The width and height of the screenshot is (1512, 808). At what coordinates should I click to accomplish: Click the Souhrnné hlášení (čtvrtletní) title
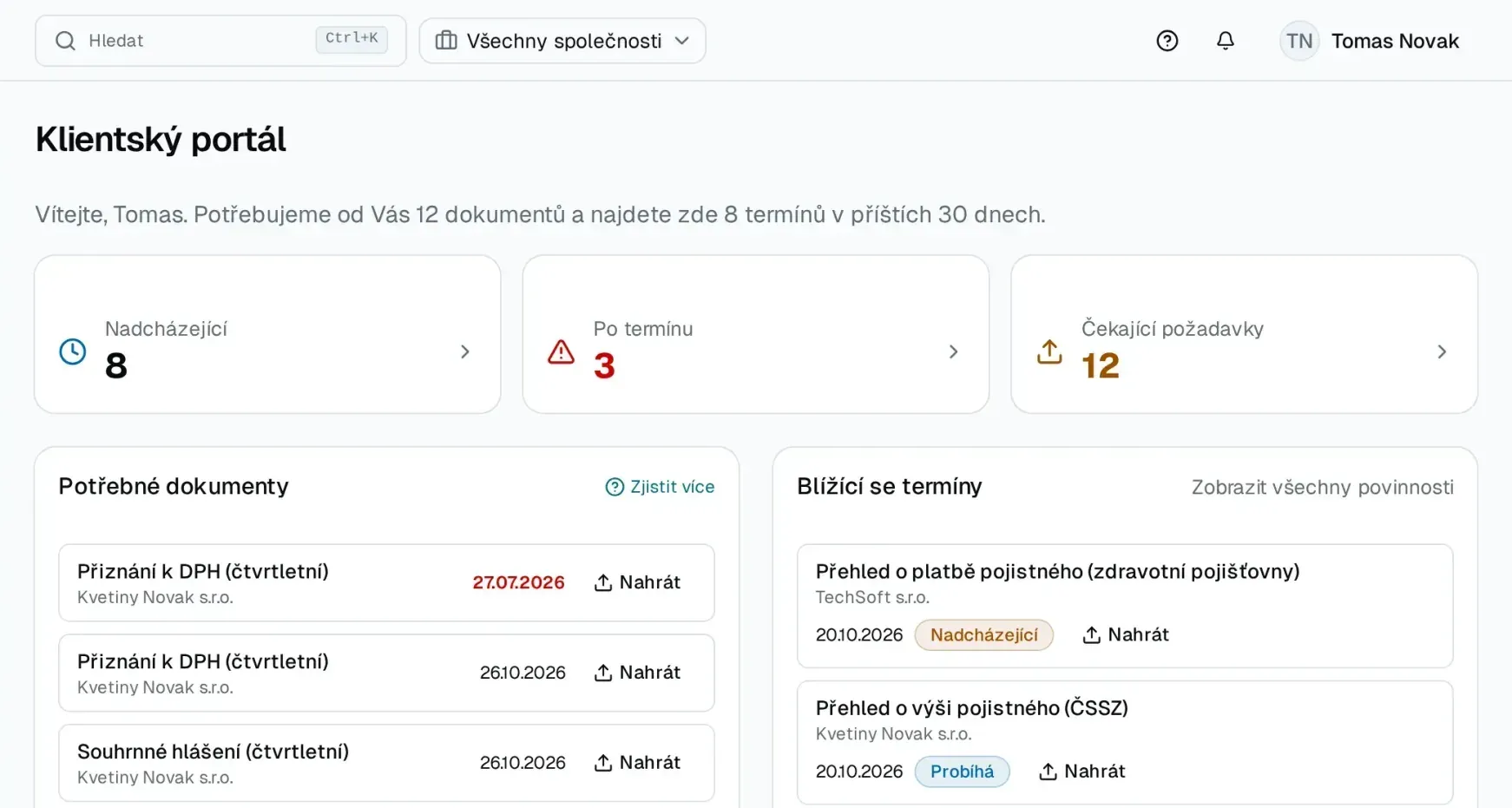[214, 752]
